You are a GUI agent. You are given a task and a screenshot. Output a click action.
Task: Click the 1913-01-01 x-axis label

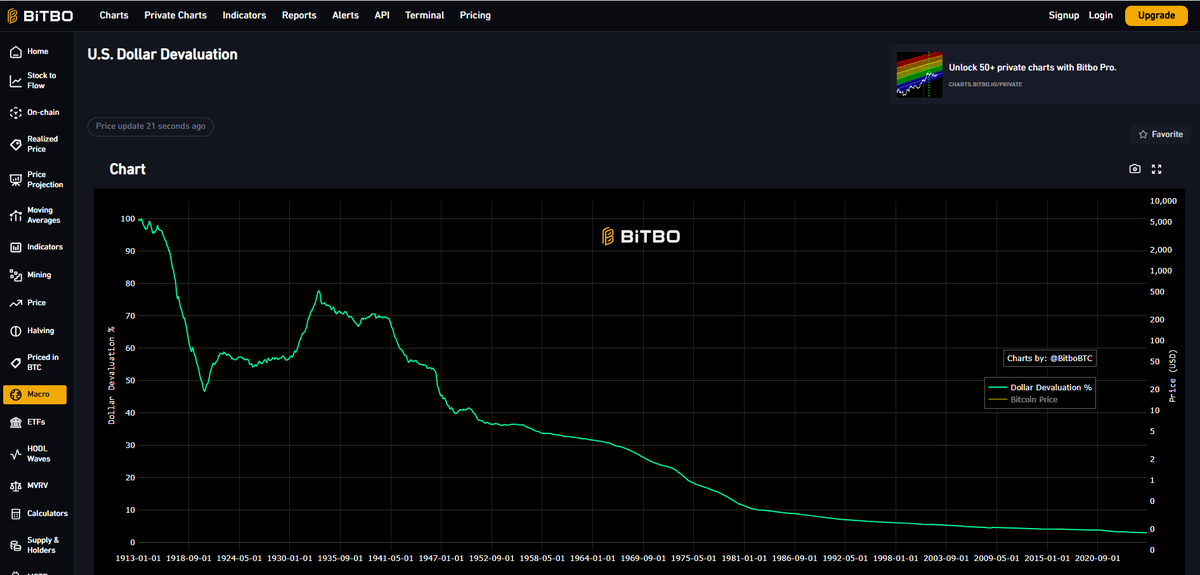click(138, 559)
